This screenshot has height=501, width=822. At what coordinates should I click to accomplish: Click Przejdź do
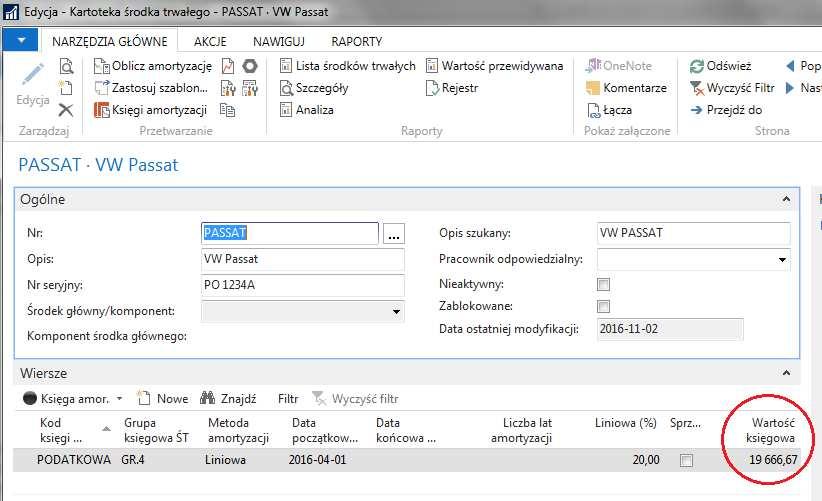click(x=726, y=110)
